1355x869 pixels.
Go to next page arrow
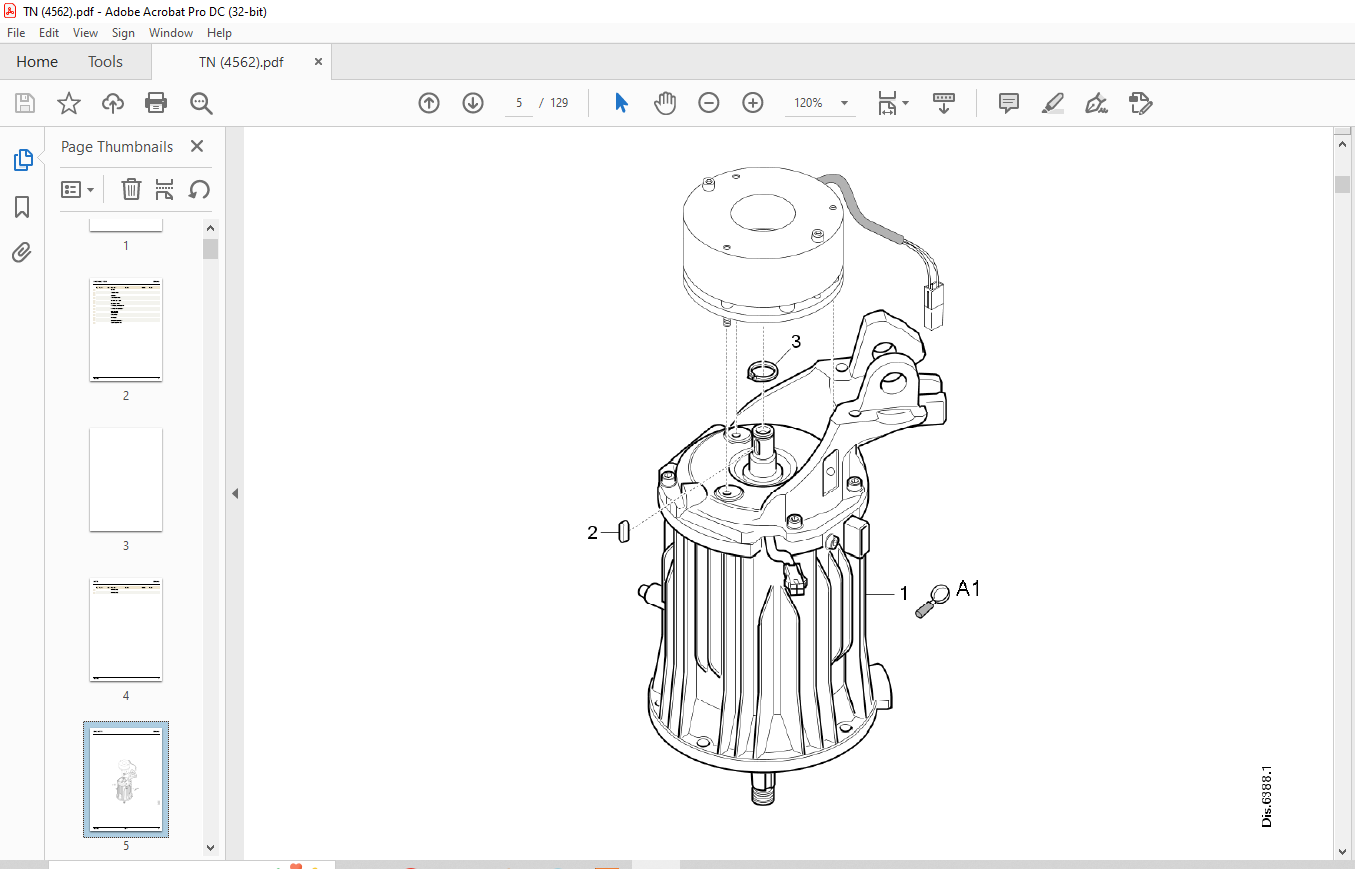pos(473,103)
